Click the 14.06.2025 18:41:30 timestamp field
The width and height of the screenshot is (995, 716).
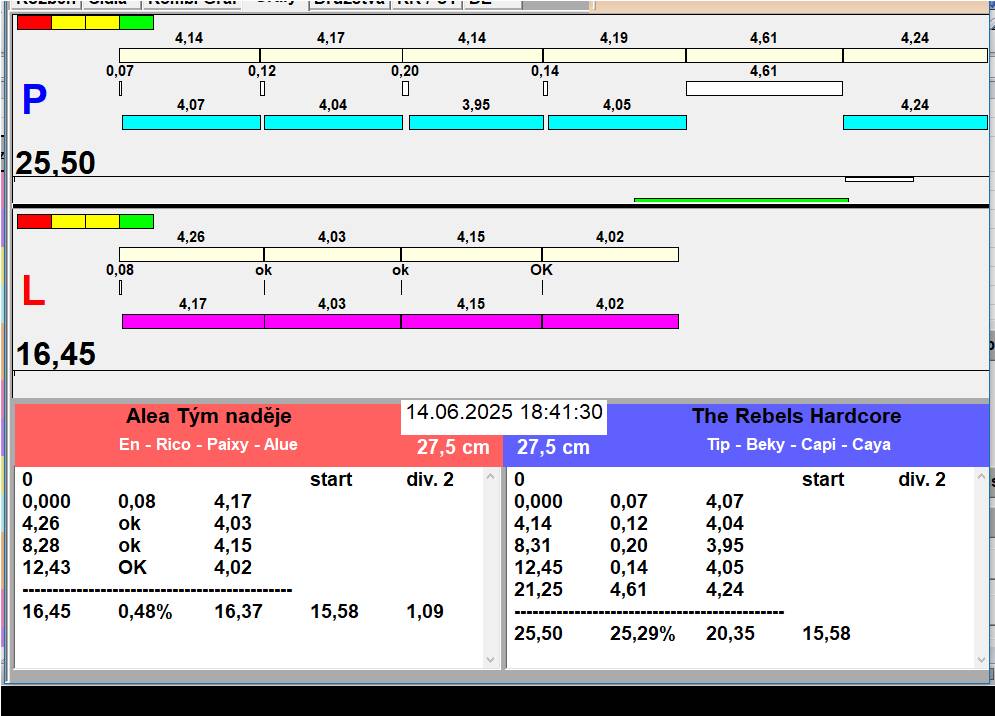point(504,413)
